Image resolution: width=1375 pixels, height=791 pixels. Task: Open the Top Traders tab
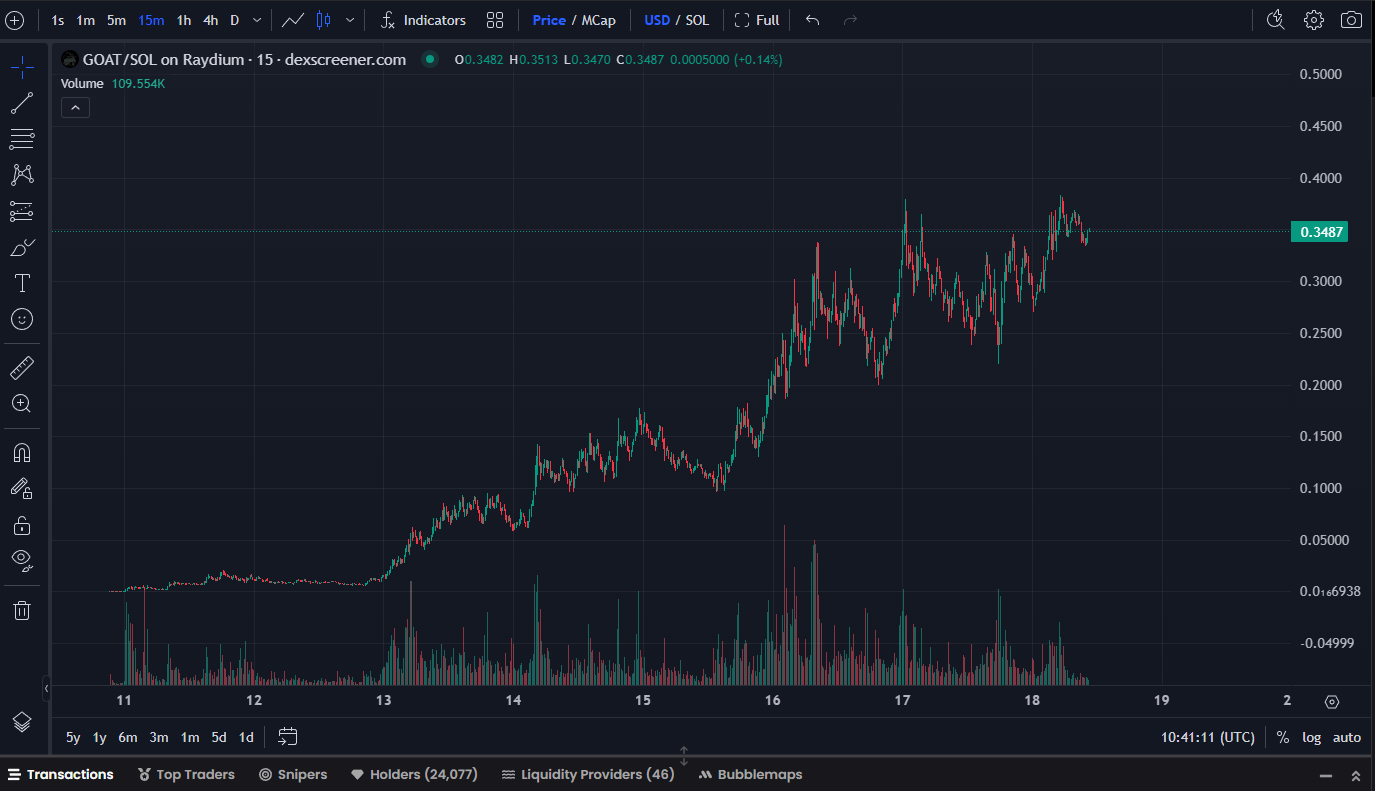187,775
